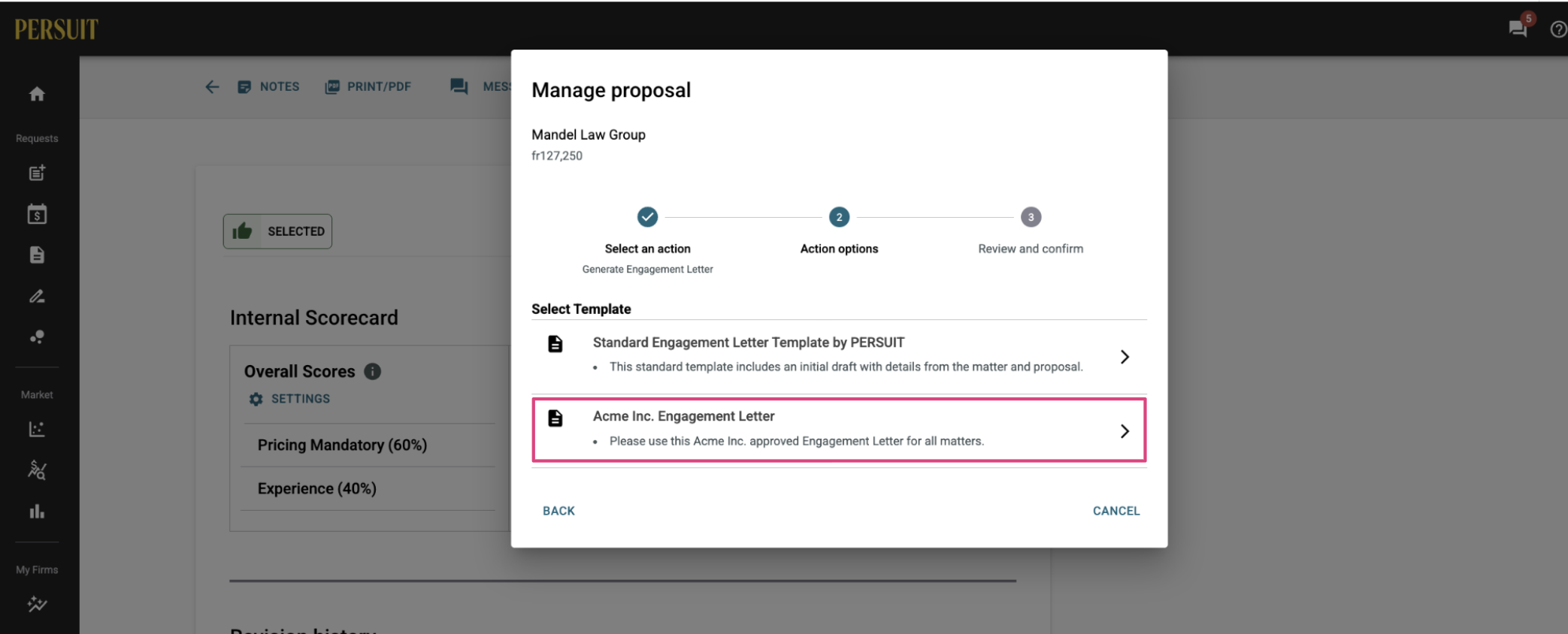Open the messages icon with badge 5

point(1518,29)
